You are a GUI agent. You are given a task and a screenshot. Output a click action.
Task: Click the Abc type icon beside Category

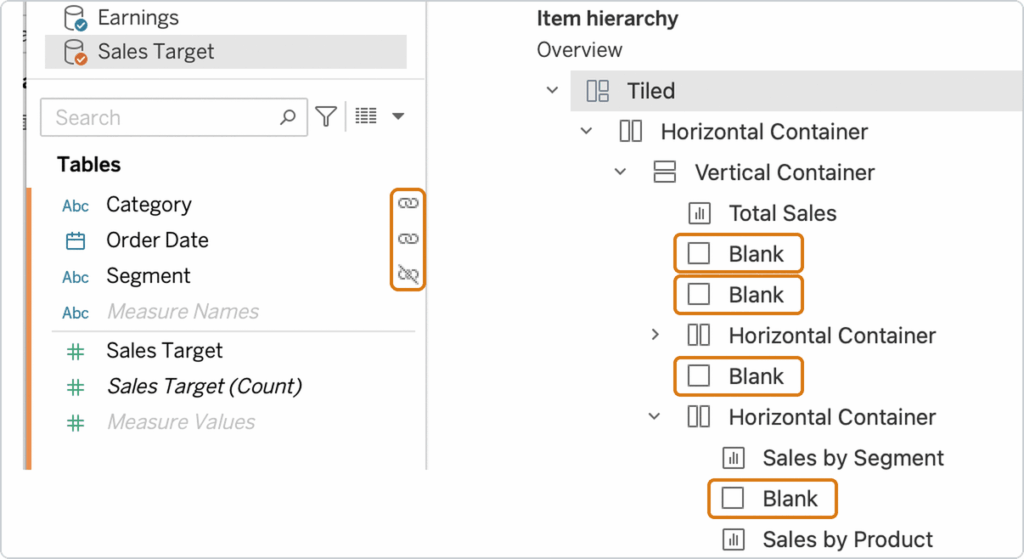(x=75, y=206)
